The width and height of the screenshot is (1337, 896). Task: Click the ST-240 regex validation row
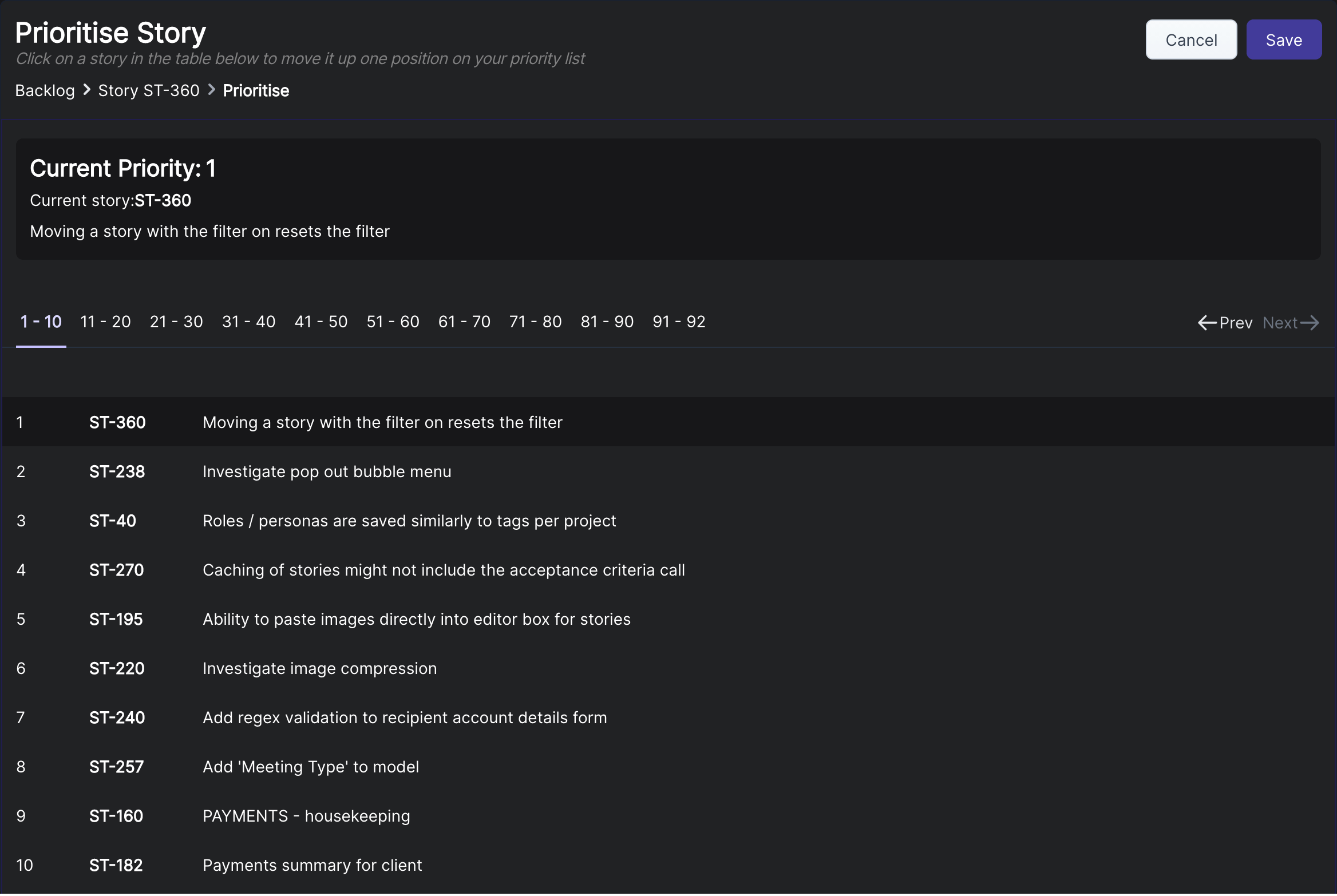[x=404, y=717]
